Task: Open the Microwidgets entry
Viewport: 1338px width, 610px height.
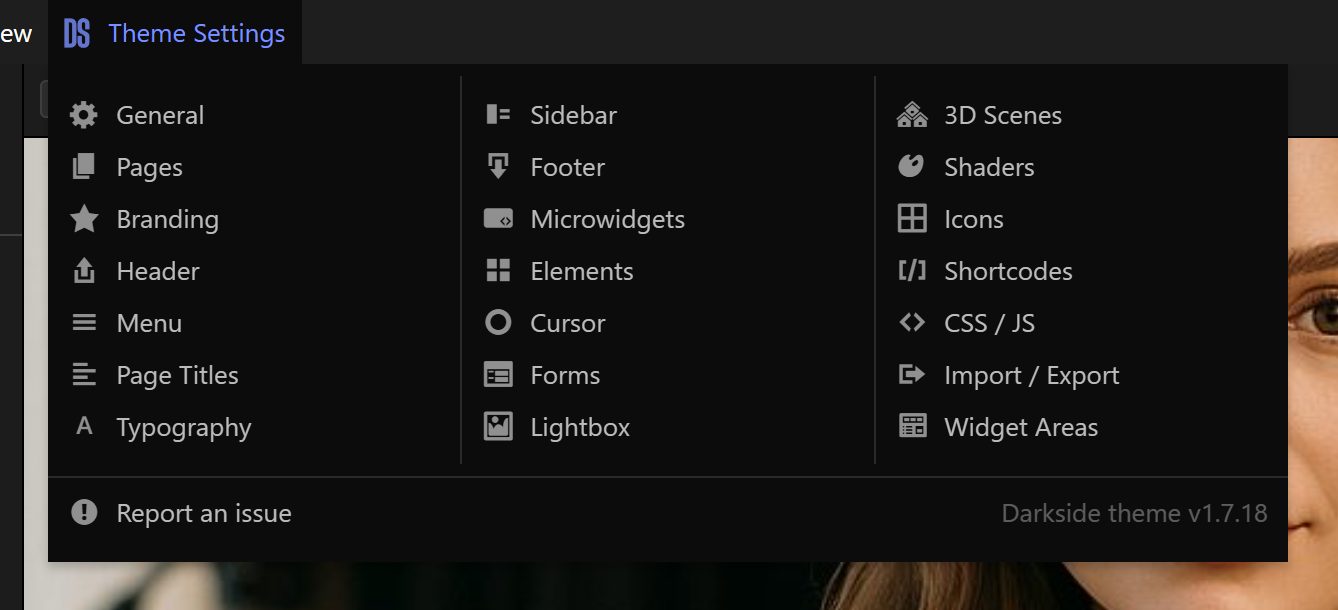Action: 608,220
